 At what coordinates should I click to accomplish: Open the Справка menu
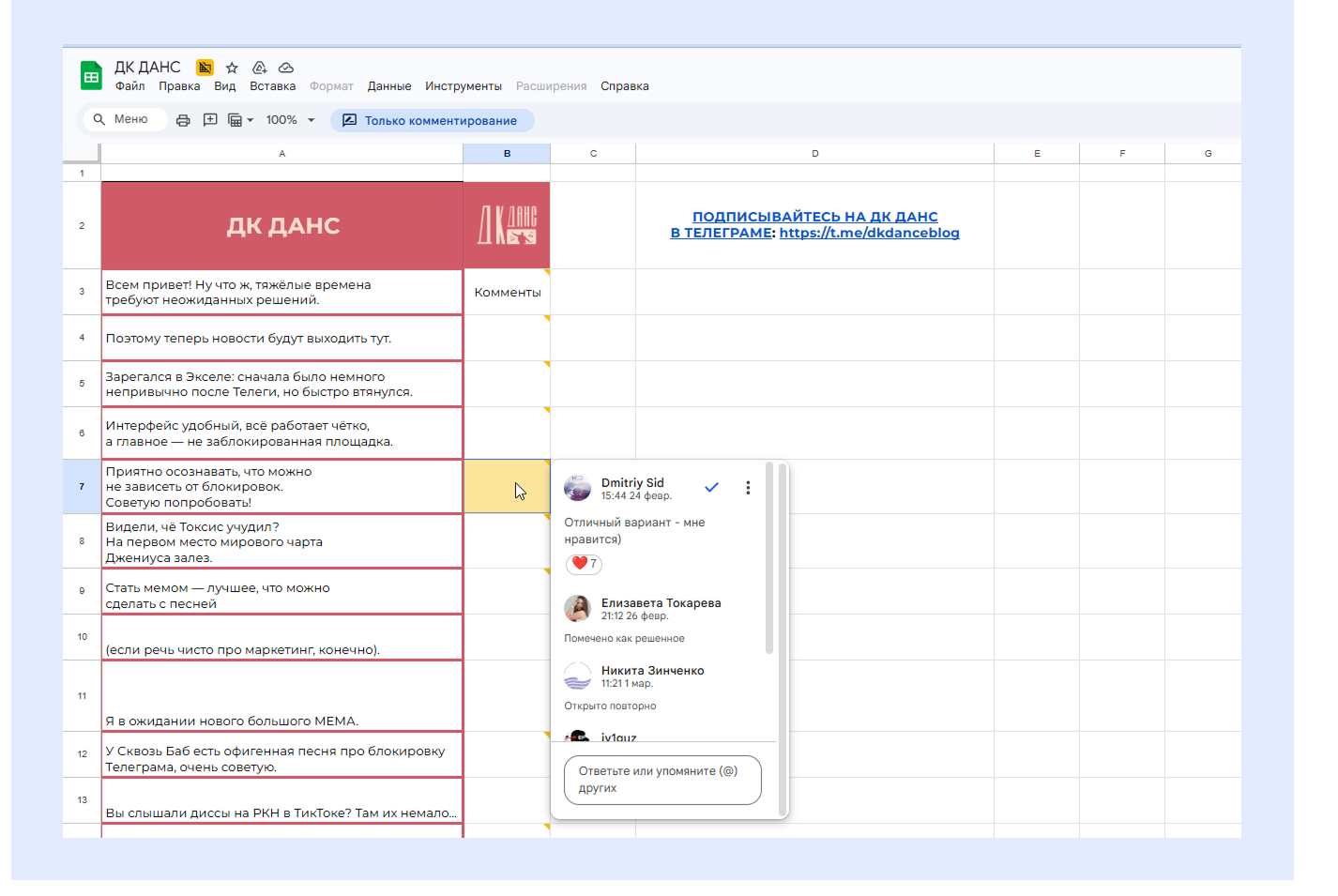[x=625, y=86]
